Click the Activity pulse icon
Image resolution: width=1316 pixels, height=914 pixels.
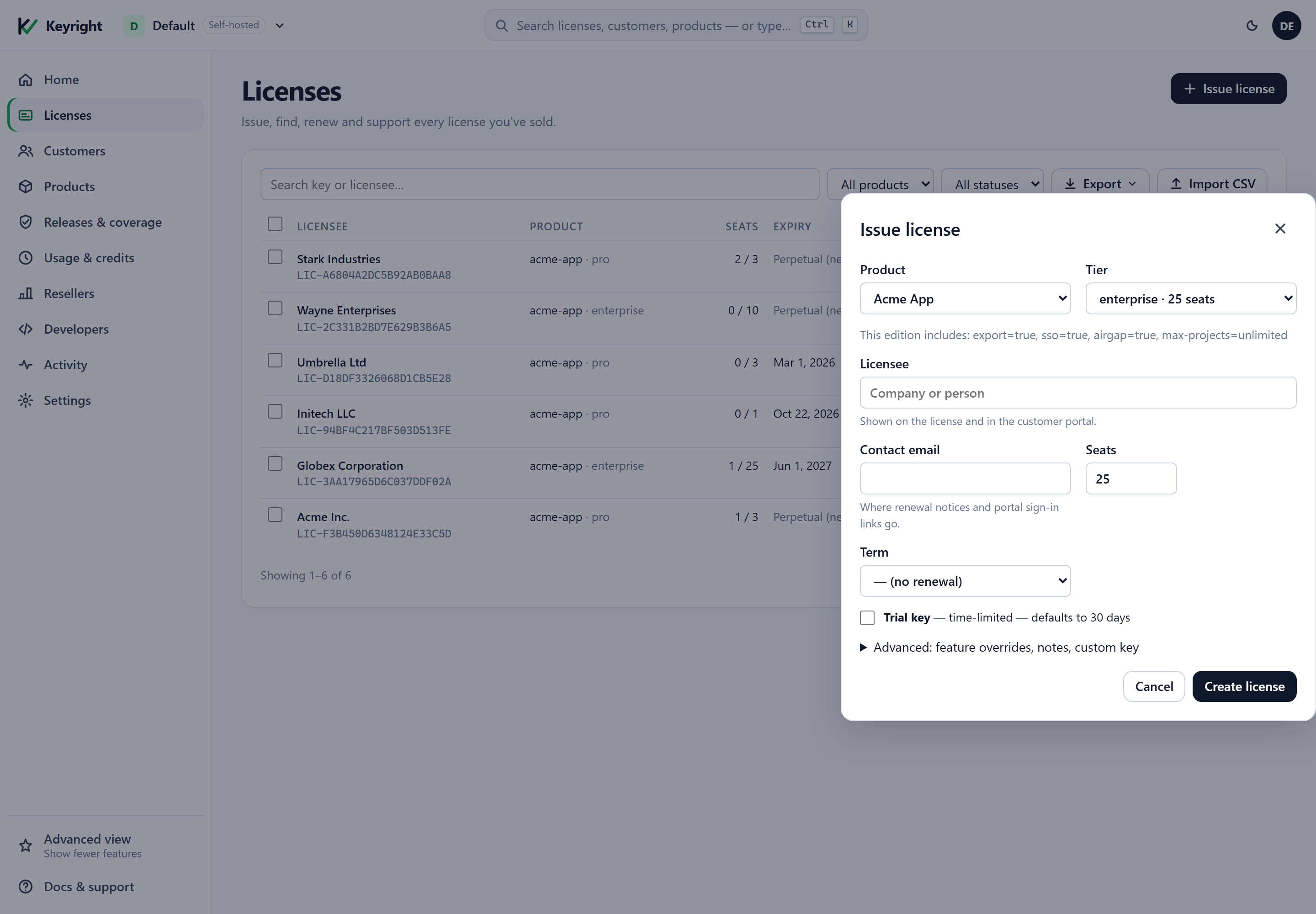25,365
